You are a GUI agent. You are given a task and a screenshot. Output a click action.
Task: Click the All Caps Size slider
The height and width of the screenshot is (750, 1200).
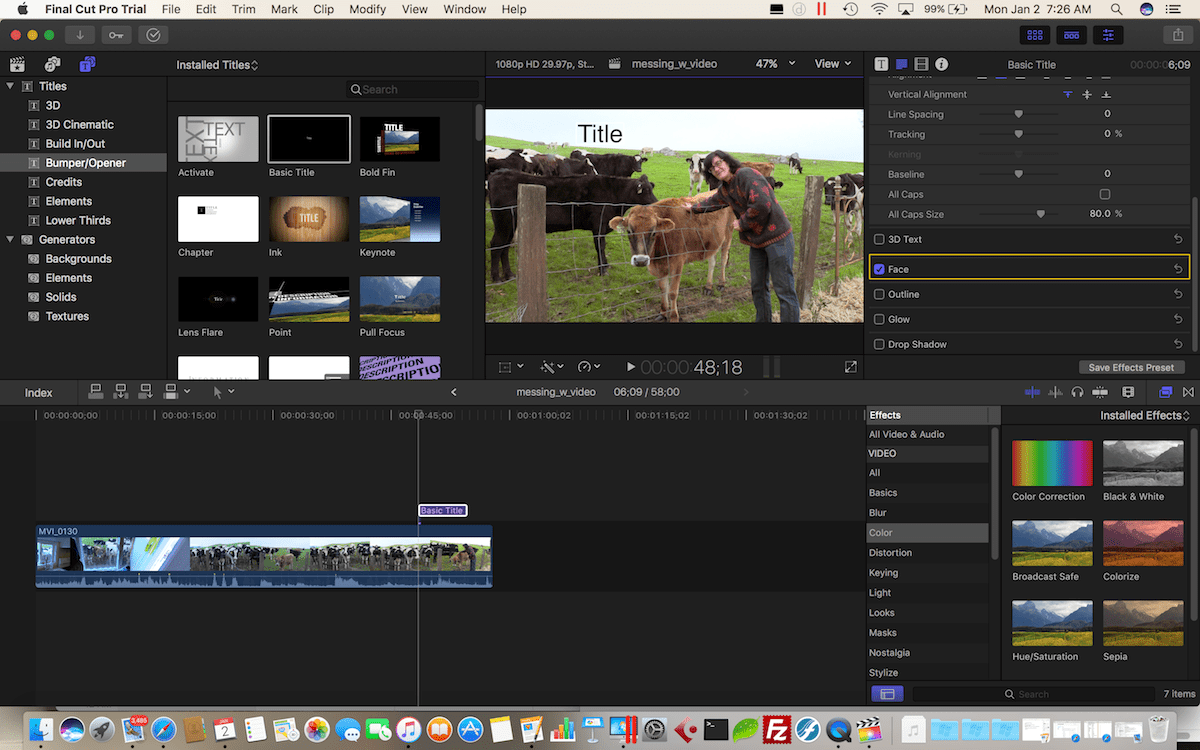pos(1040,214)
